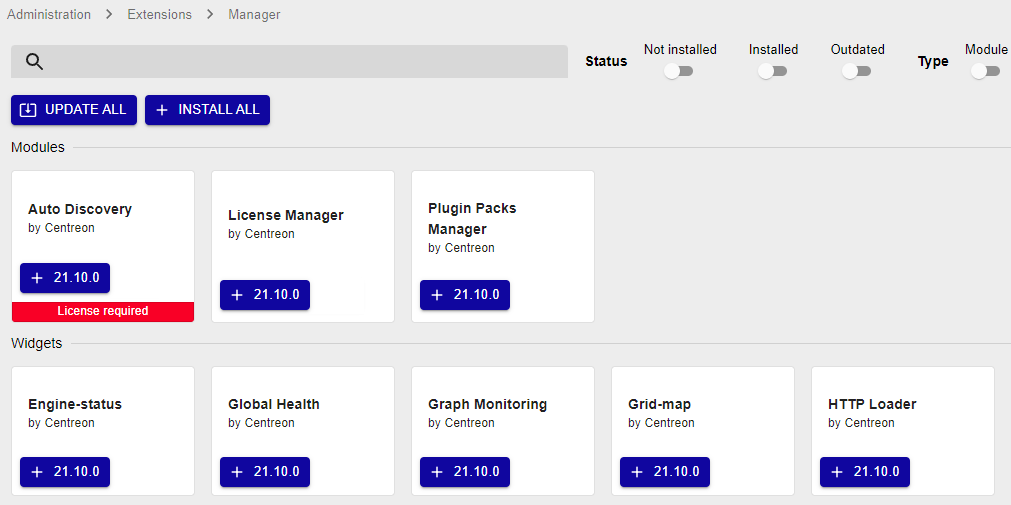Switch on the Outdated status filter

856,71
